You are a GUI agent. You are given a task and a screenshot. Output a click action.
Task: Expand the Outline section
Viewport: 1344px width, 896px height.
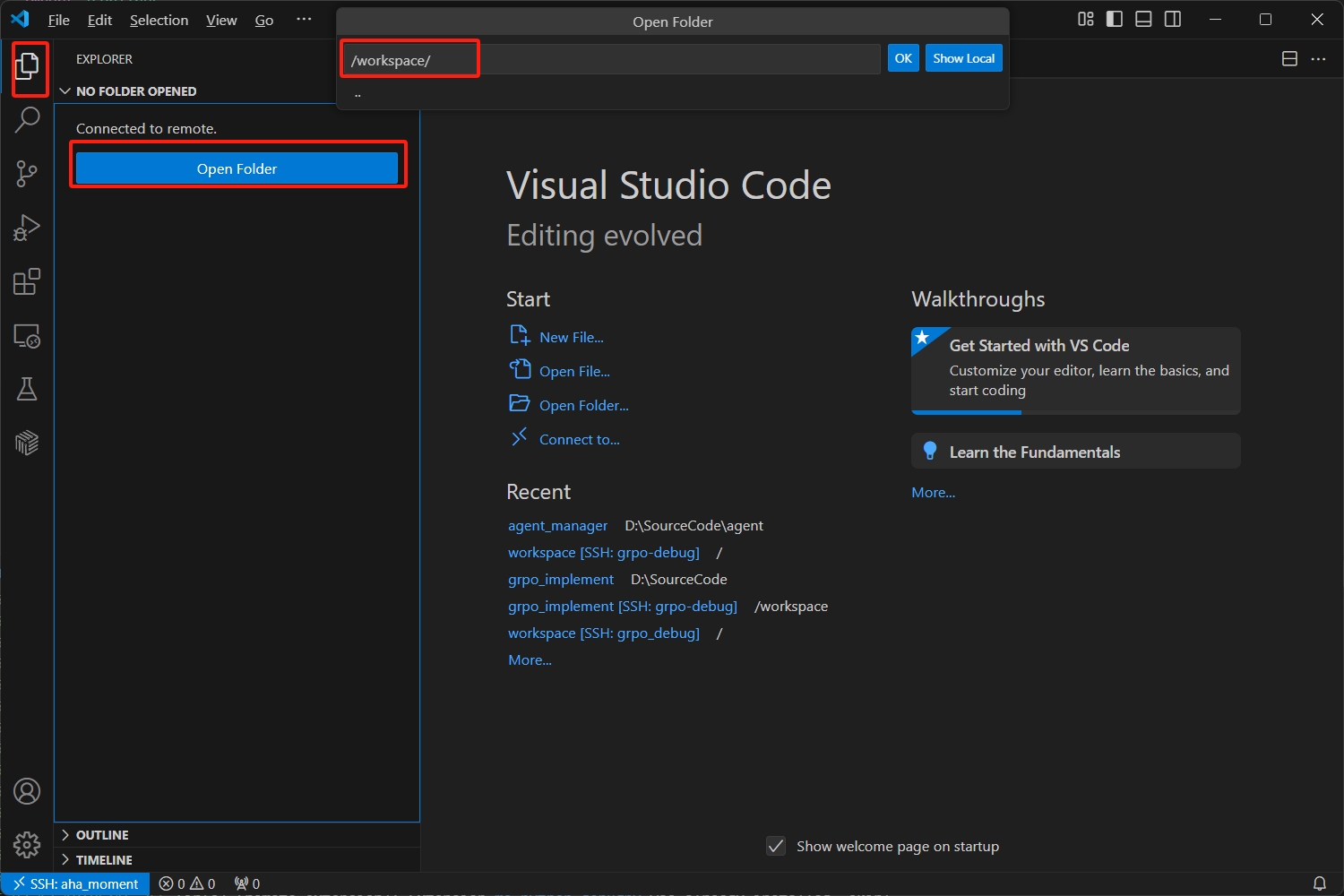point(102,835)
